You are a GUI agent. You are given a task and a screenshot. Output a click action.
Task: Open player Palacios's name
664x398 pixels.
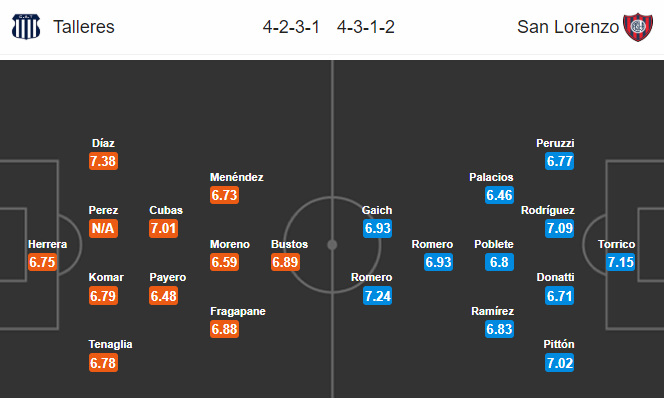point(491,177)
